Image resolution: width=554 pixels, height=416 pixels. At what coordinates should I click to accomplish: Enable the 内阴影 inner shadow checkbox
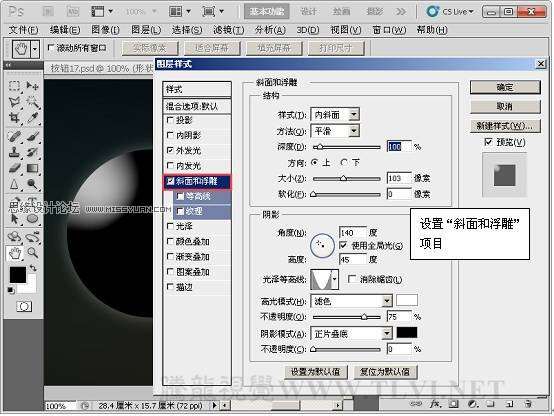point(170,135)
